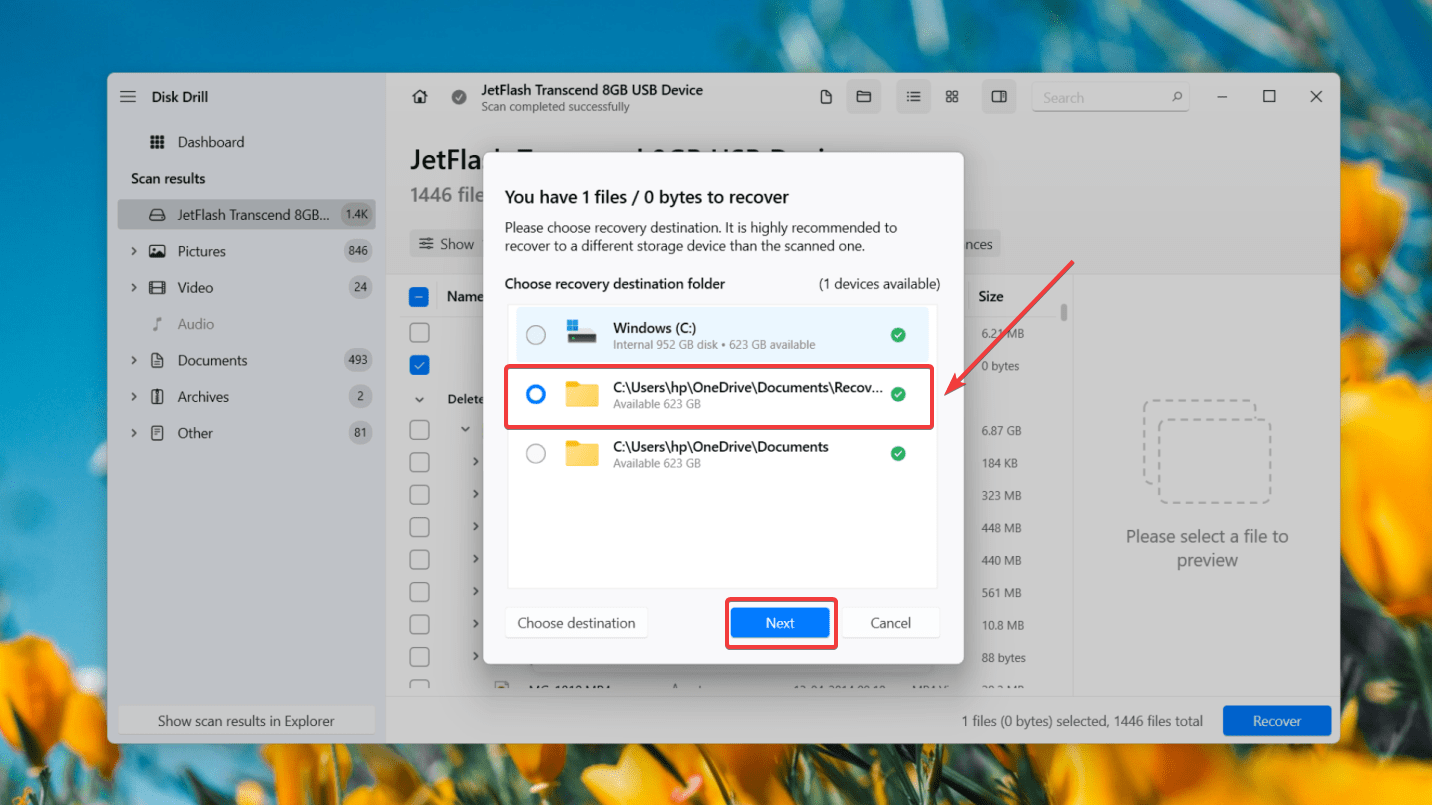The width and height of the screenshot is (1432, 805).
Task: Click the 88 bytes size value
Action: pyautogui.click(x=1004, y=658)
